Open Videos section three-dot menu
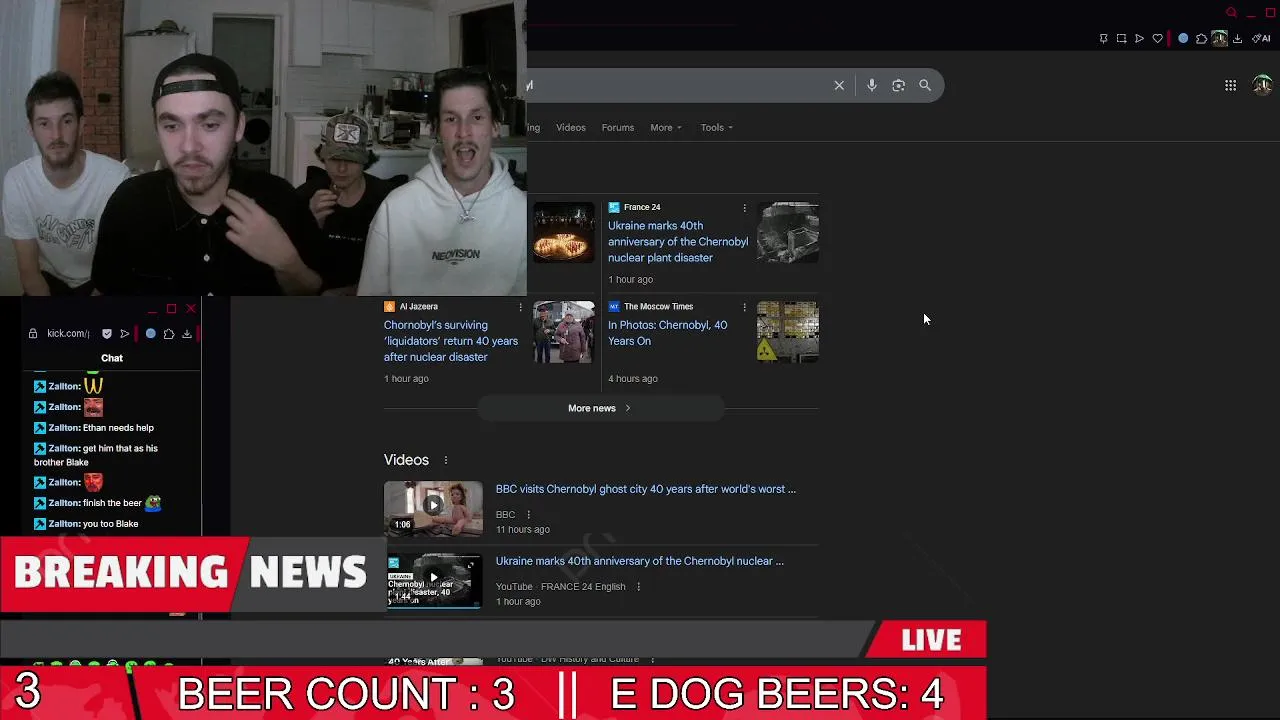 pyautogui.click(x=446, y=460)
